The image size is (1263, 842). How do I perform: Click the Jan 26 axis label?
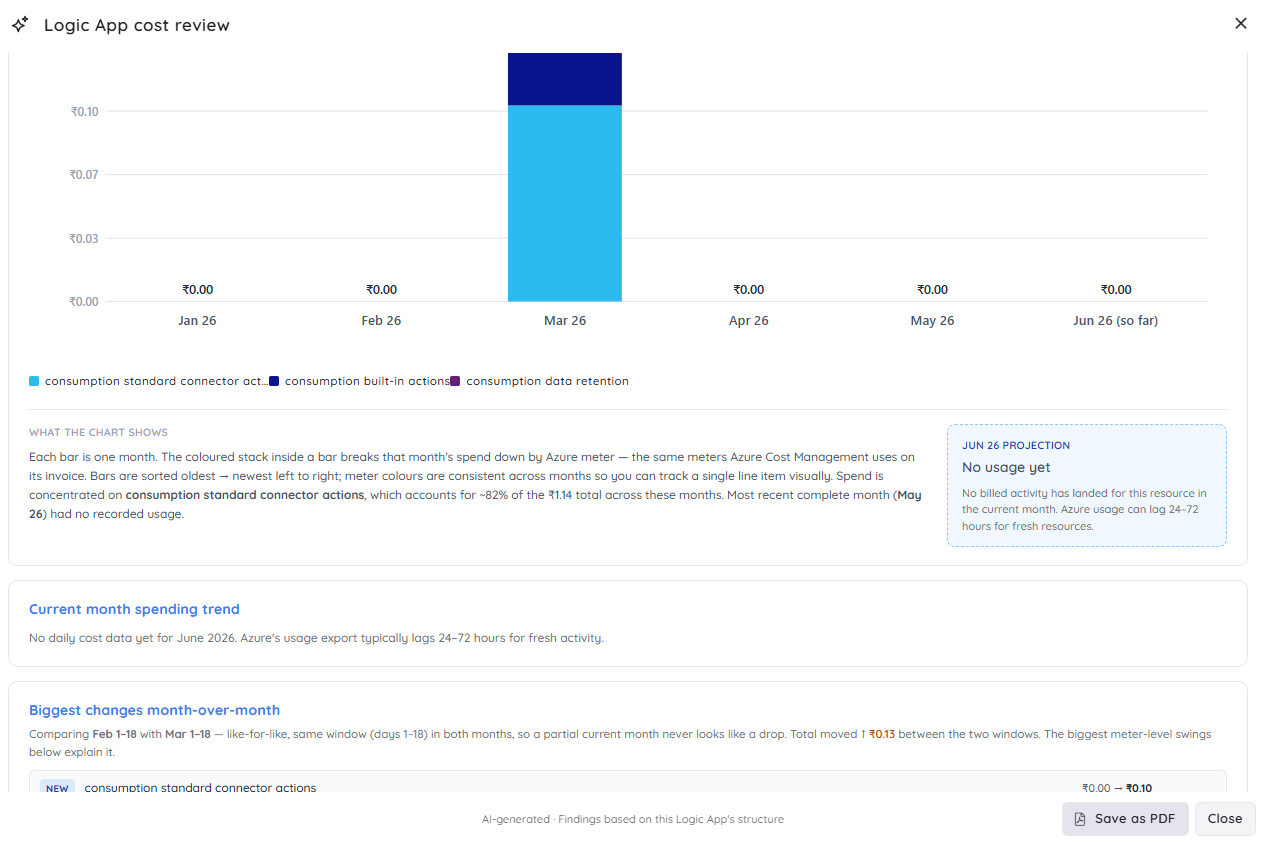pos(197,321)
